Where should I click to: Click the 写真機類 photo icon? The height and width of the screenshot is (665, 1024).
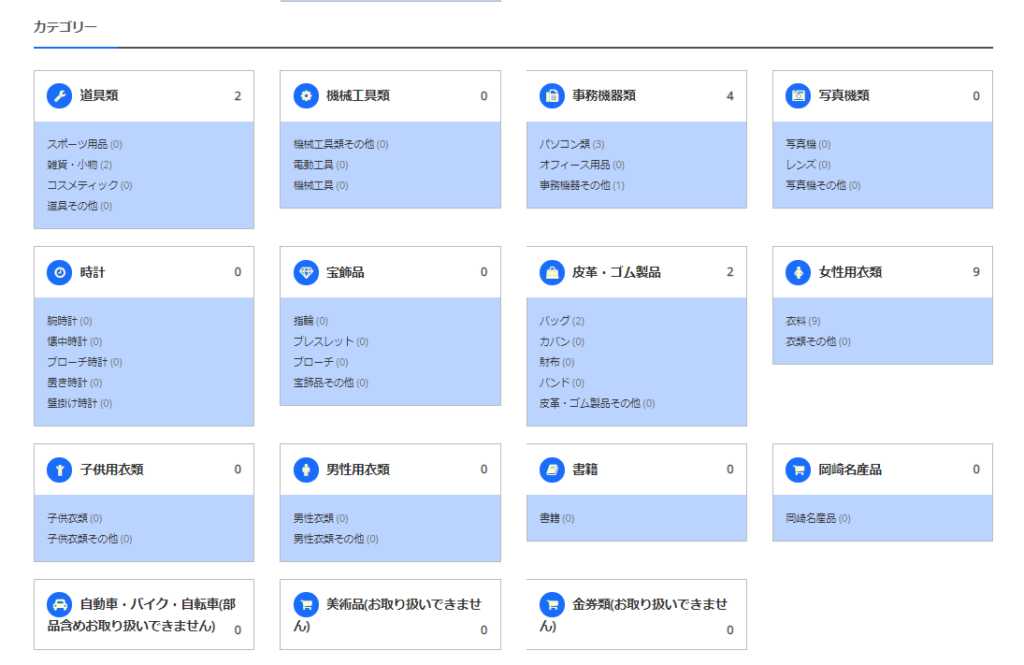coord(798,96)
